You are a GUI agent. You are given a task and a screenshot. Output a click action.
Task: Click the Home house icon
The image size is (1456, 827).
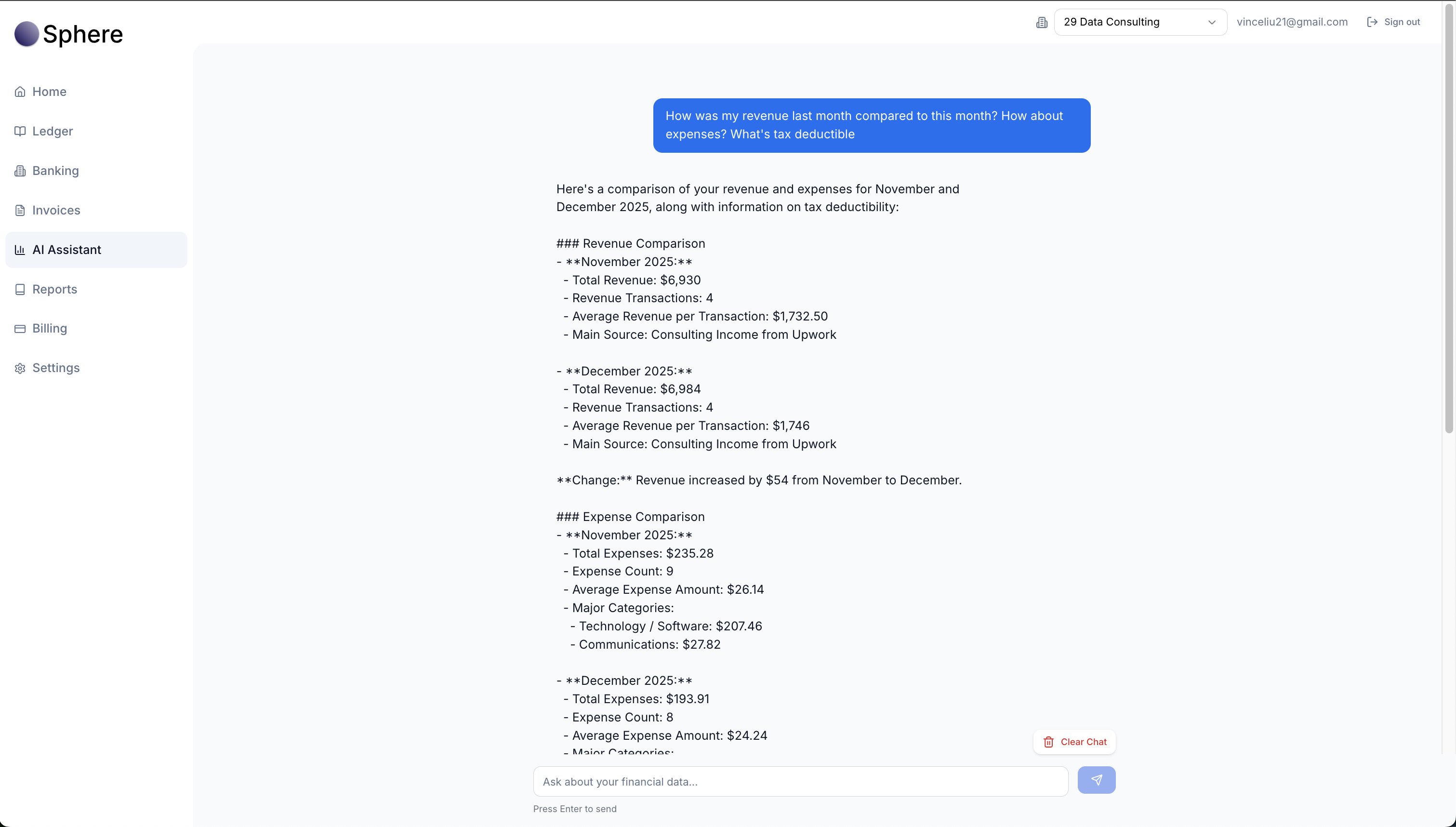(x=20, y=92)
